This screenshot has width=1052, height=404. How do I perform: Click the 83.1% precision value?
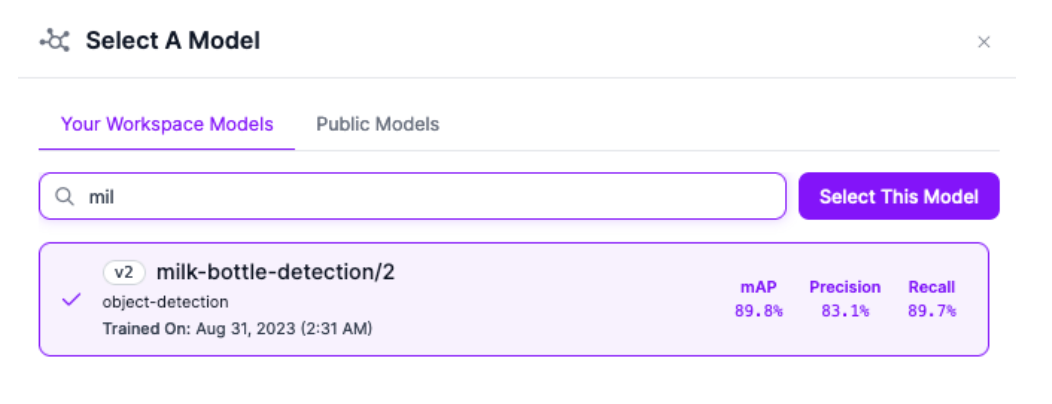(x=845, y=311)
